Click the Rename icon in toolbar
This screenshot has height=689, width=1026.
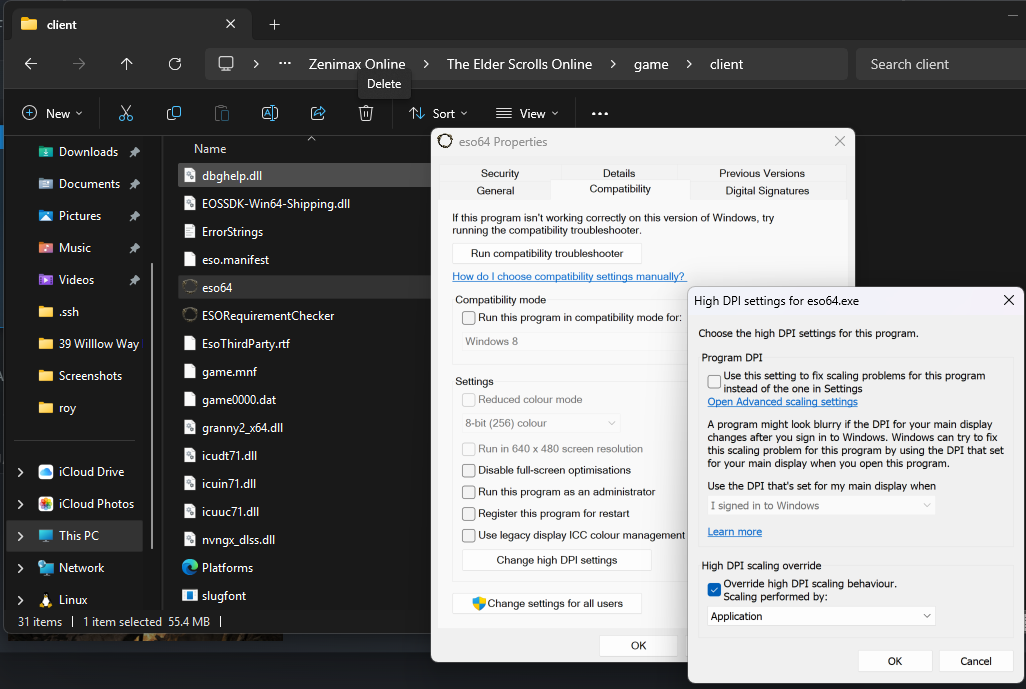point(270,113)
